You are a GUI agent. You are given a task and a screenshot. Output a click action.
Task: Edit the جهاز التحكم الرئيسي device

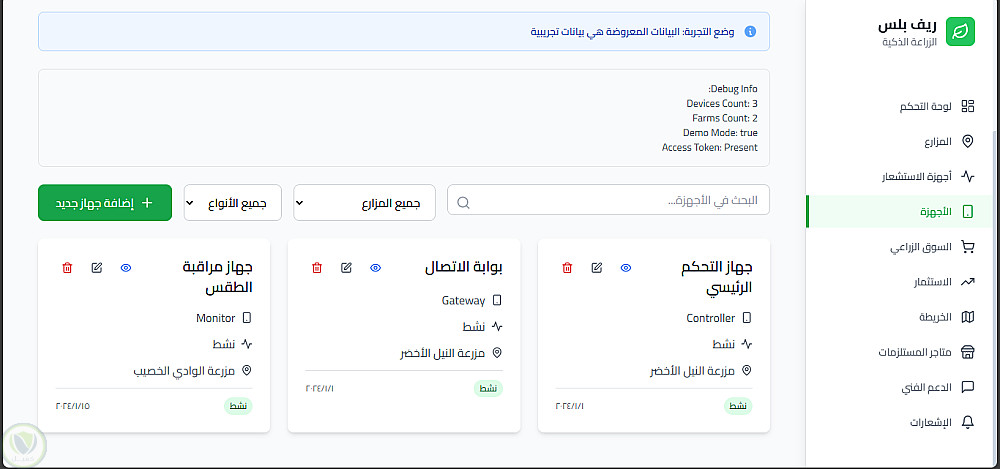pyautogui.click(x=596, y=268)
